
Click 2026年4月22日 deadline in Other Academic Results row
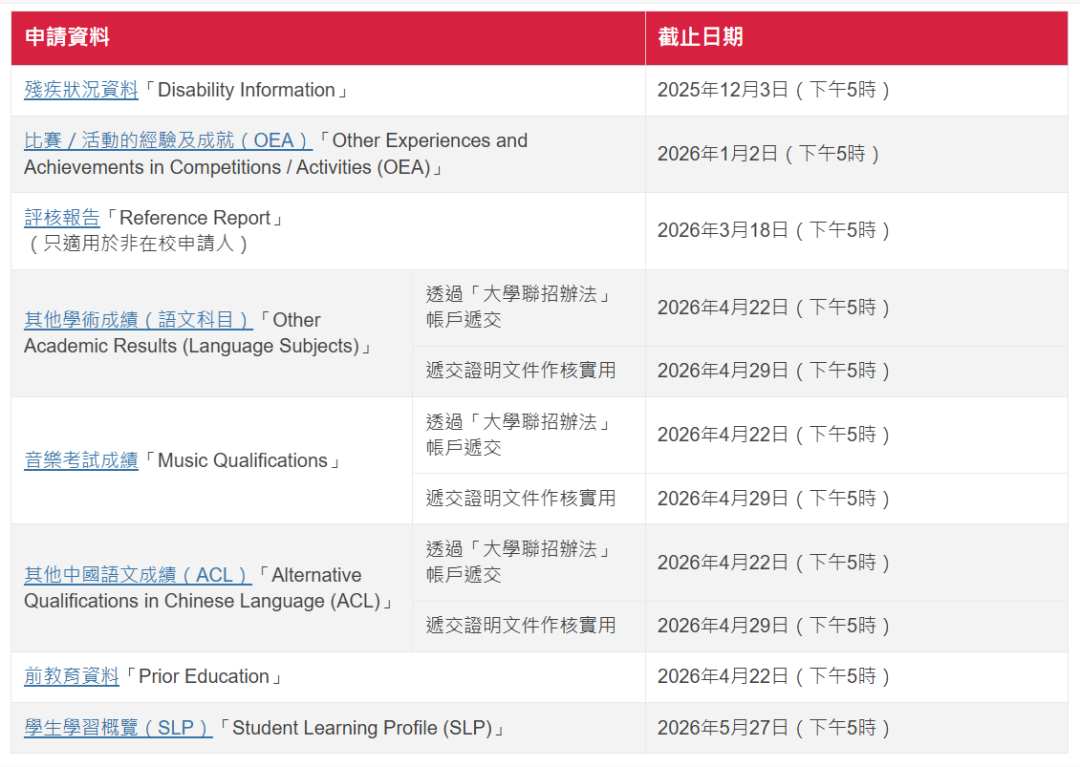(x=775, y=307)
